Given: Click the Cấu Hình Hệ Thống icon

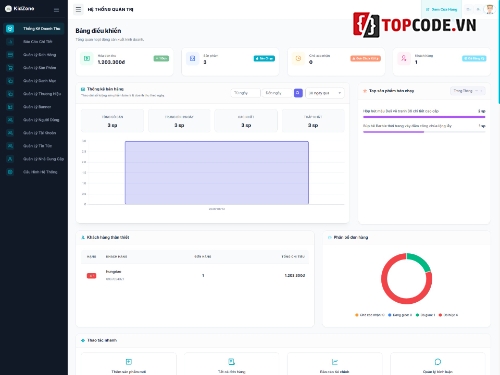Looking at the screenshot, I should tap(10, 172).
